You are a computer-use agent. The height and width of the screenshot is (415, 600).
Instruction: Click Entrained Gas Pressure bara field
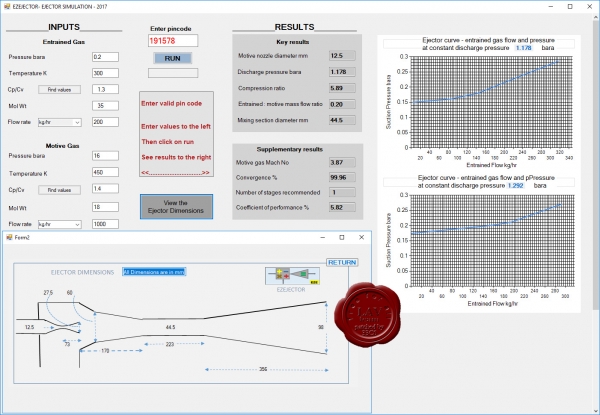point(105,57)
